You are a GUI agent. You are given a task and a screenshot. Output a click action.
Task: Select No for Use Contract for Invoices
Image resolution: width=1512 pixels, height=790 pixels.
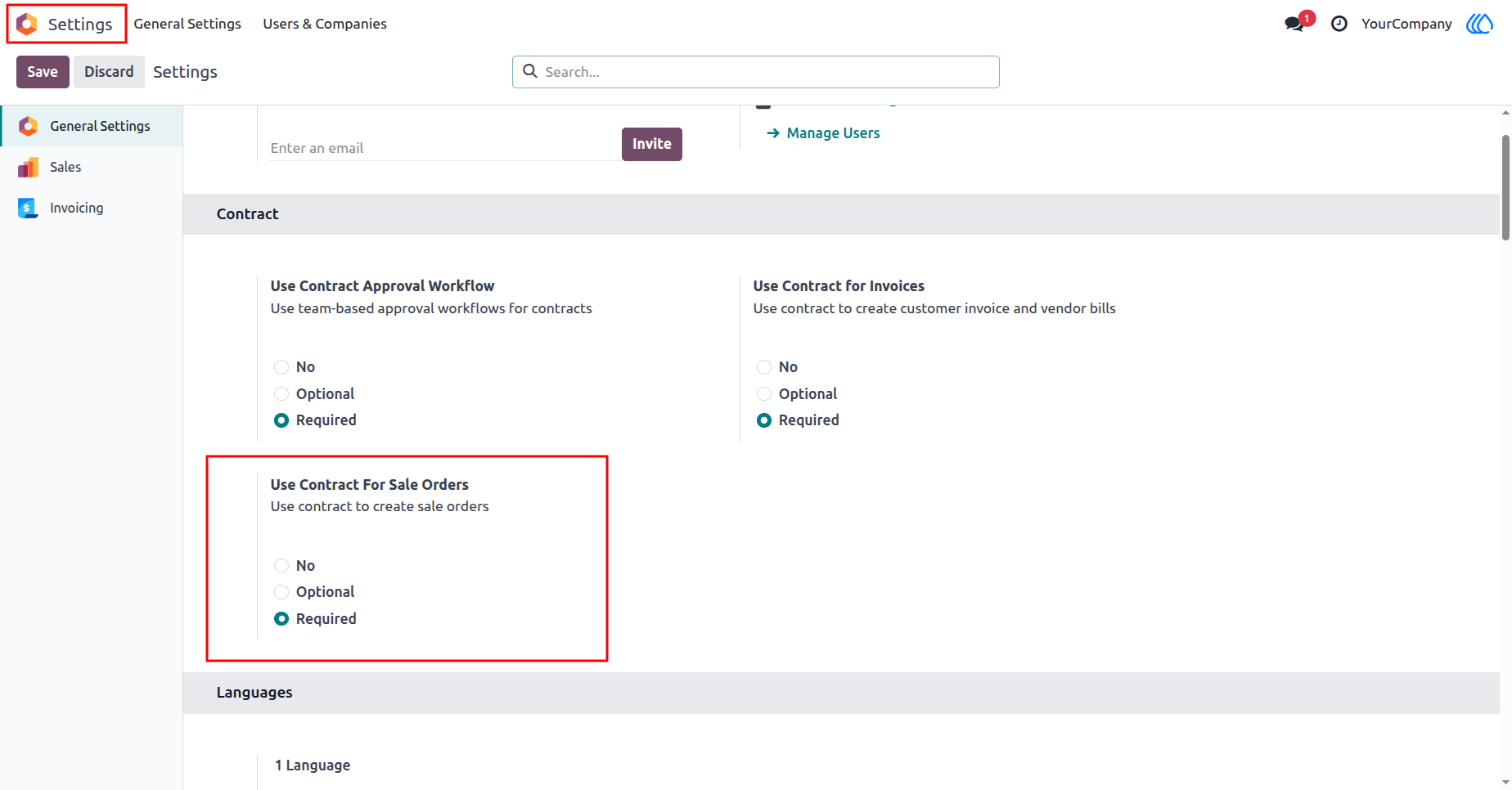(x=764, y=367)
